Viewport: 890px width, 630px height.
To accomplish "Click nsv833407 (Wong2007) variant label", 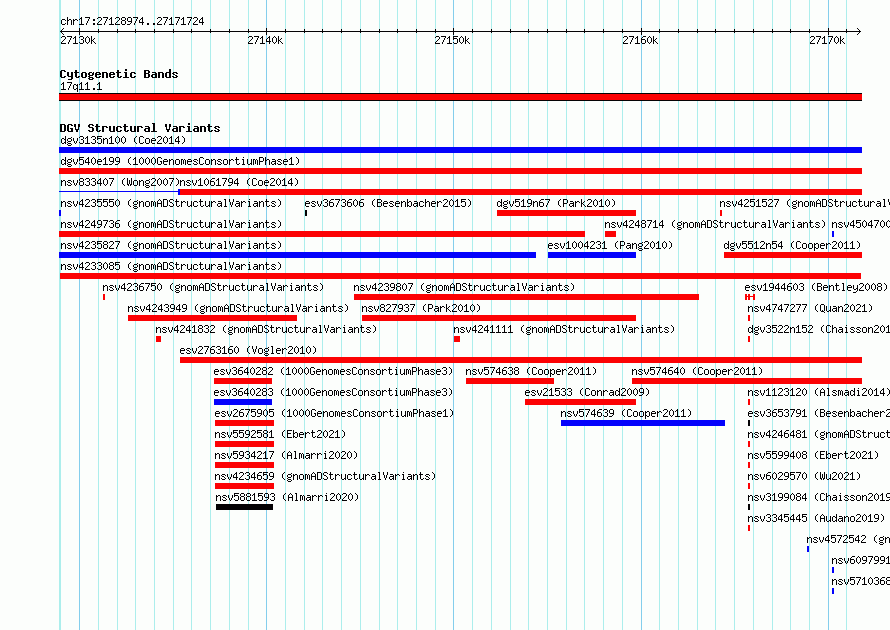I will coord(119,182).
